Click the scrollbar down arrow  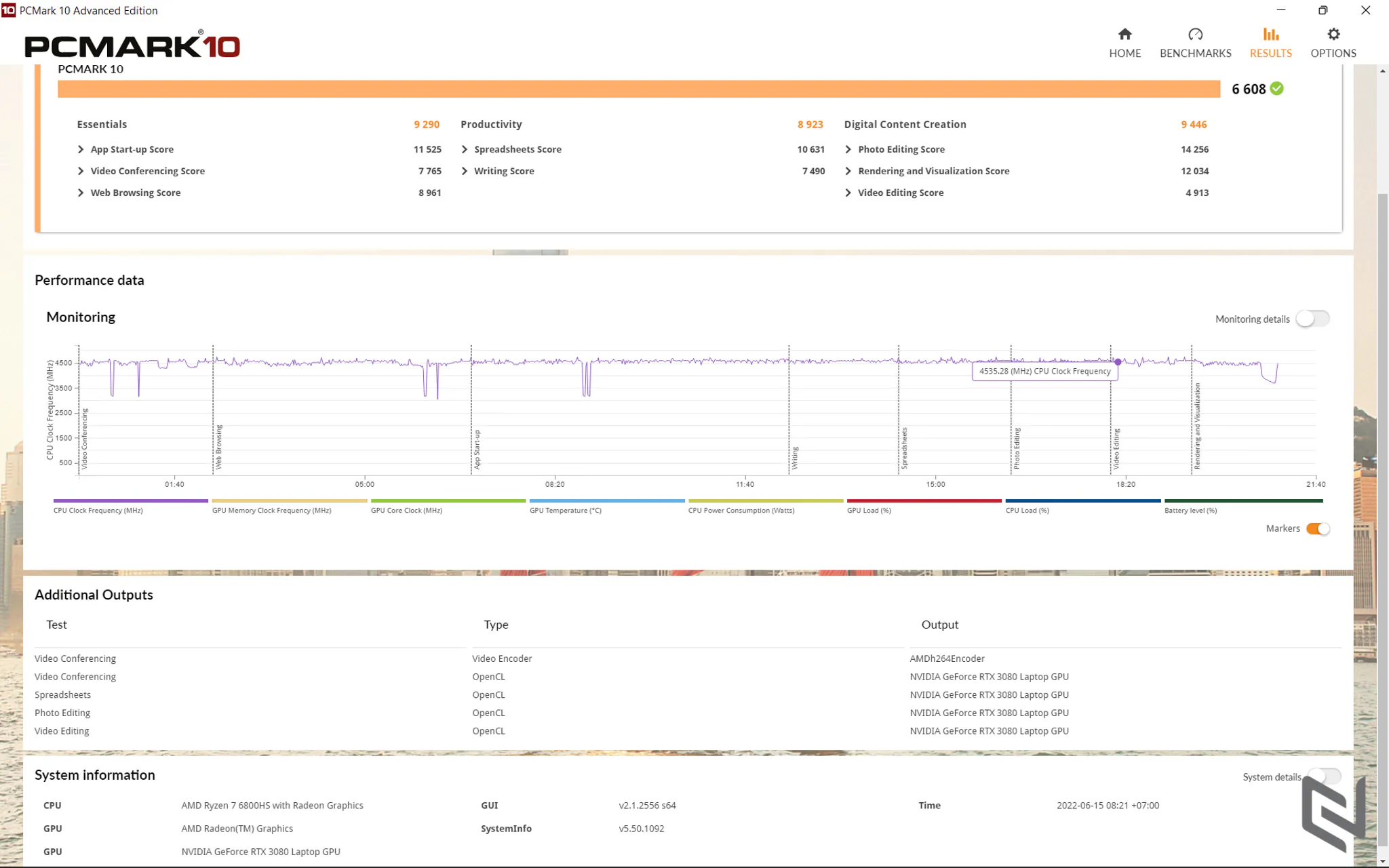point(1382,861)
